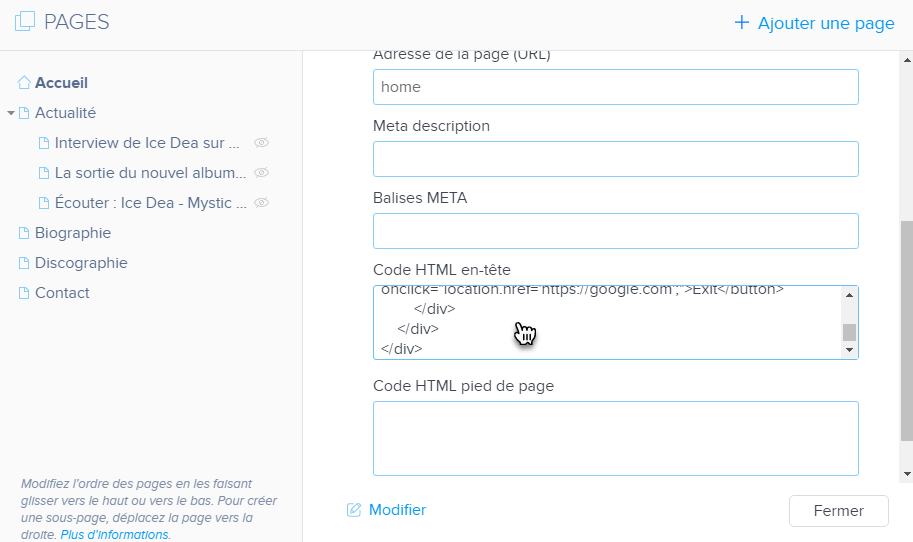Click the page icon next to Contact
913x542 pixels.
click(24, 293)
